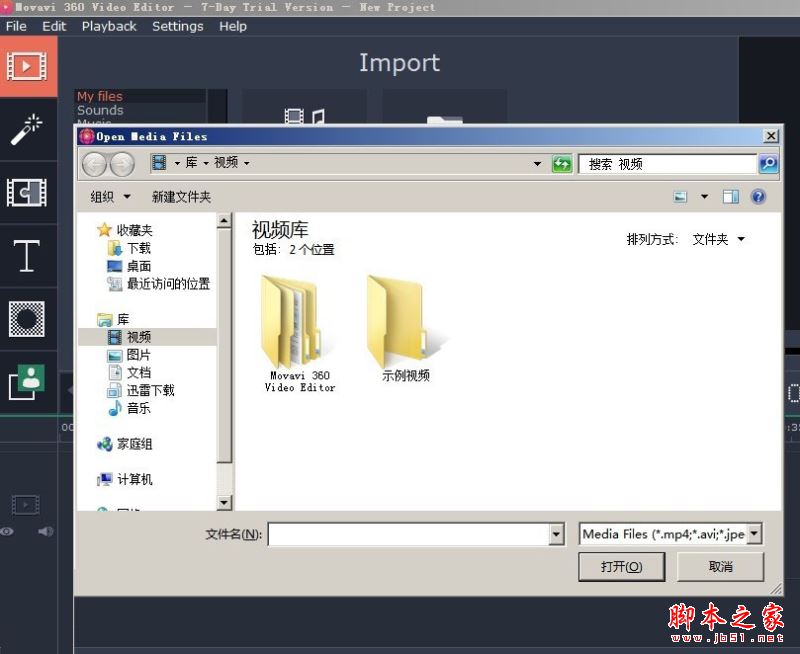Viewport: 800px width, 654px height.
Task: Open the File menu
Action: coord(16,26)
